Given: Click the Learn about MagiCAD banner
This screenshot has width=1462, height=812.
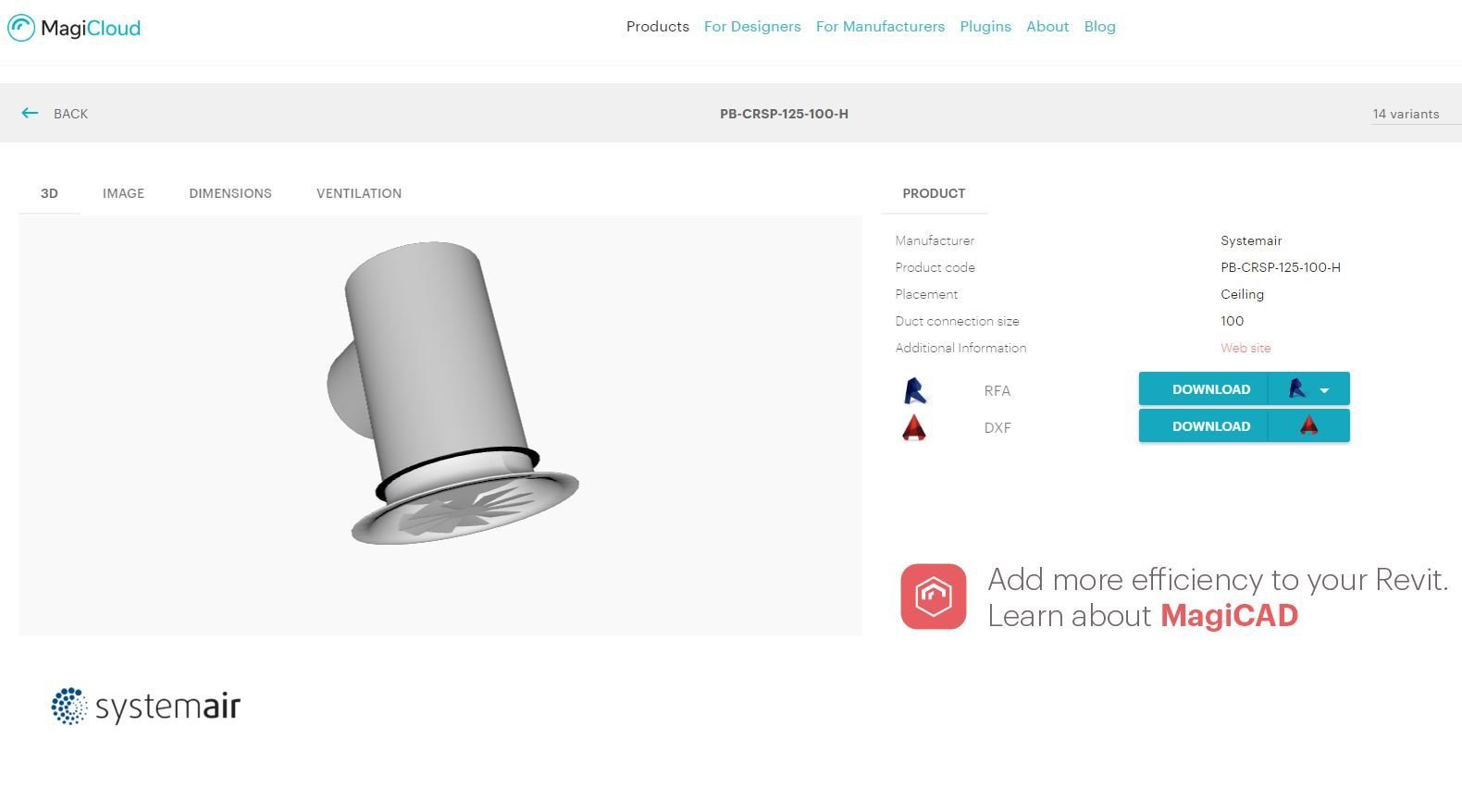Looking at the screenshot, I should tap(1174, 597).
